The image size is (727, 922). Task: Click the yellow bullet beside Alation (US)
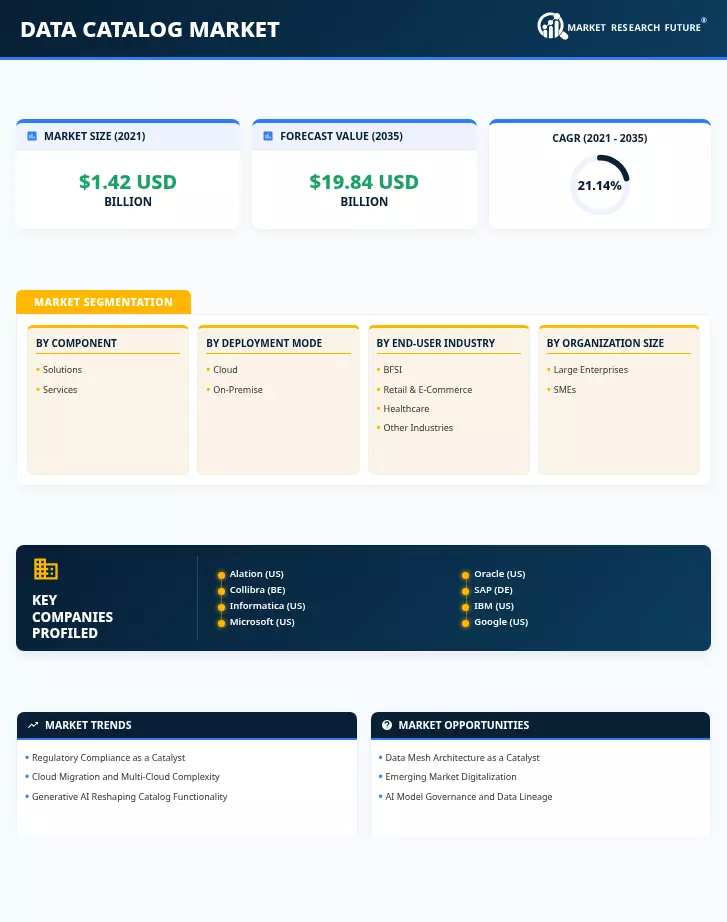tap(221, 575)
